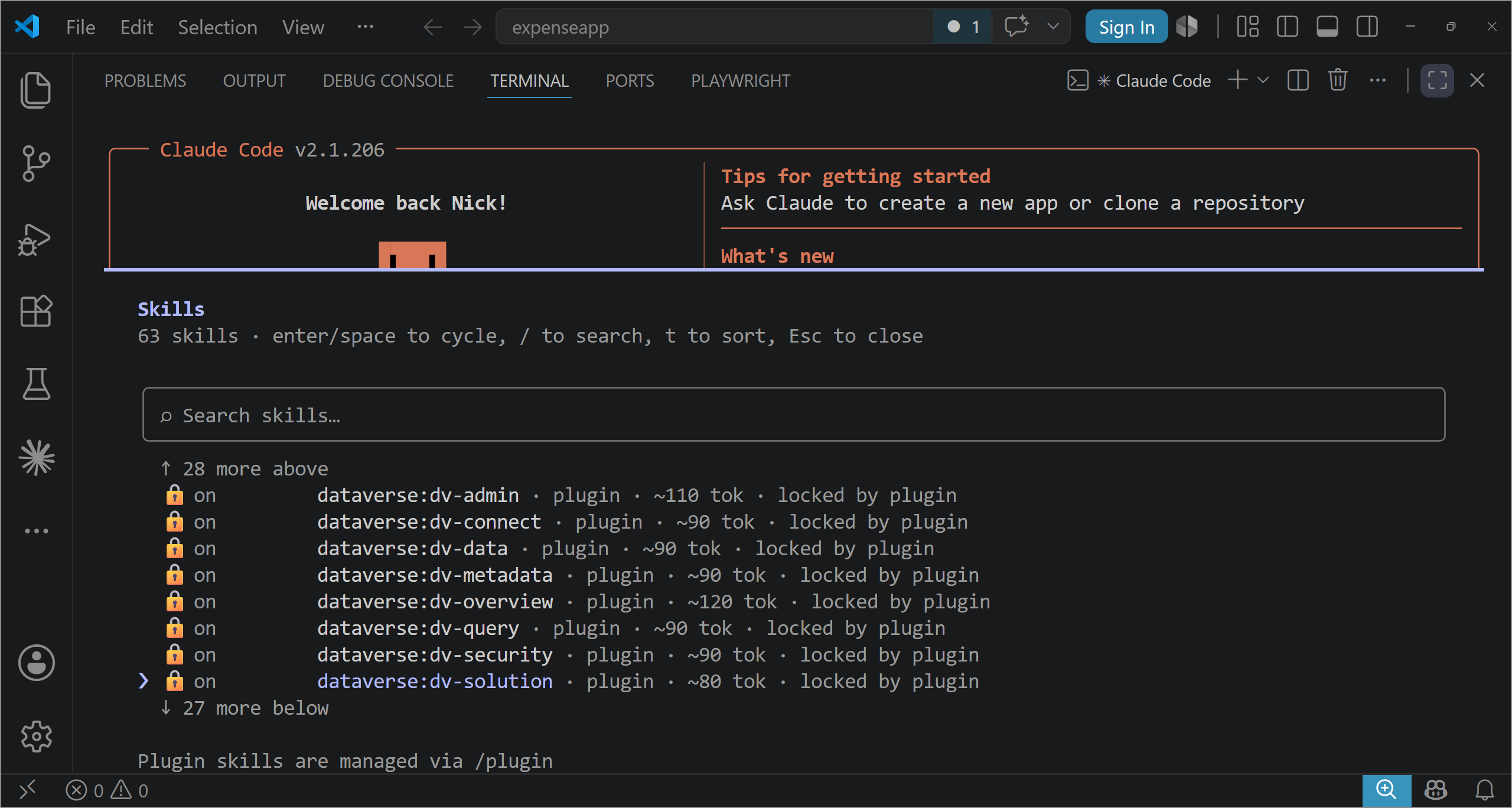Go back with the left arrow

coord(433,27)
